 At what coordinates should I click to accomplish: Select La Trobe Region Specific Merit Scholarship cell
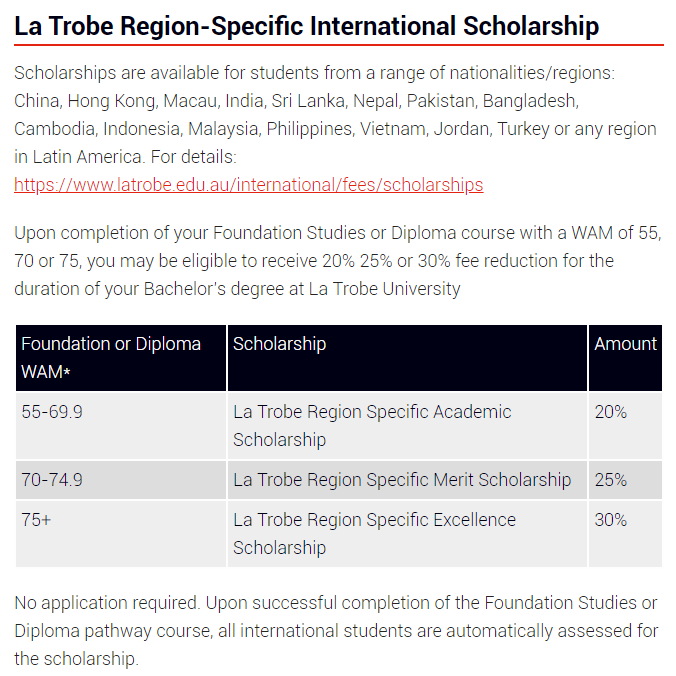[407, 480]
